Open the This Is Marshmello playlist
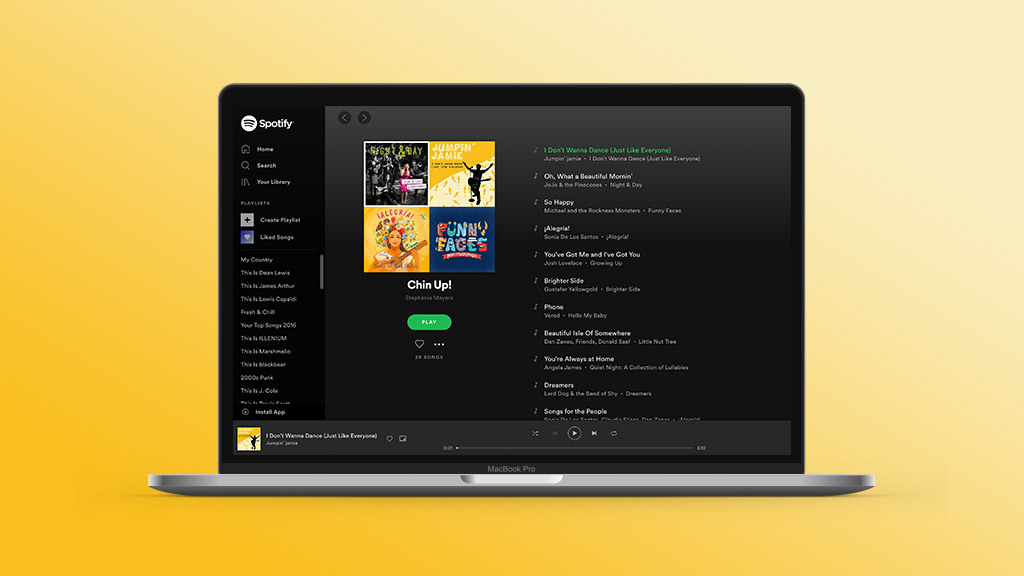1024x576 pixels. coord(266,351)
